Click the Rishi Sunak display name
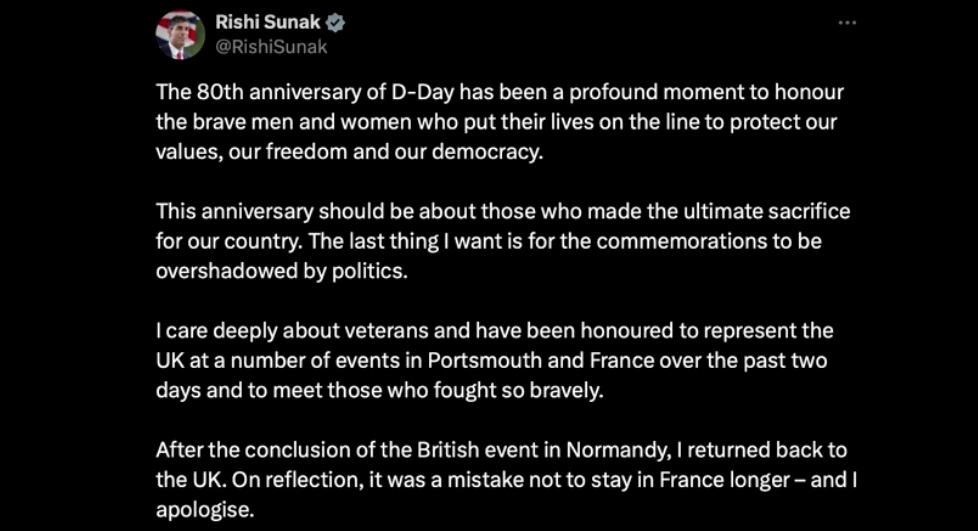 pyautogui.click(x=268, y=22)
